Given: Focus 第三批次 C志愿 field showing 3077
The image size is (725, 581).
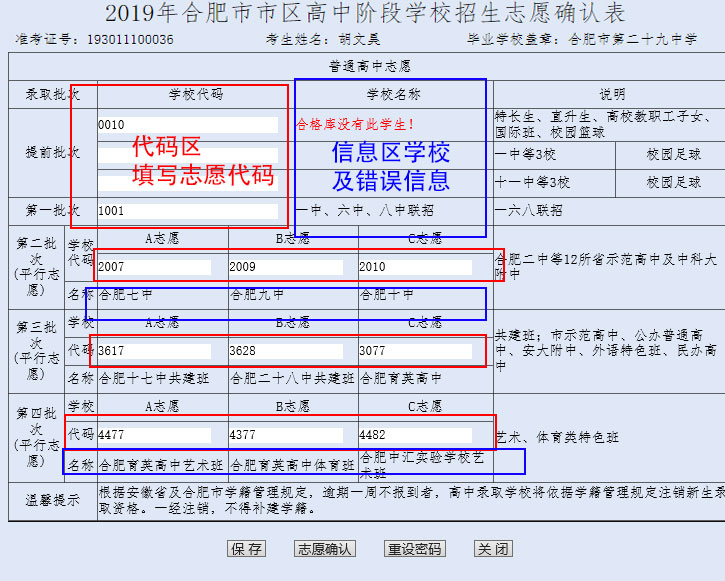Looking at the screenshot, I should 415,351.
